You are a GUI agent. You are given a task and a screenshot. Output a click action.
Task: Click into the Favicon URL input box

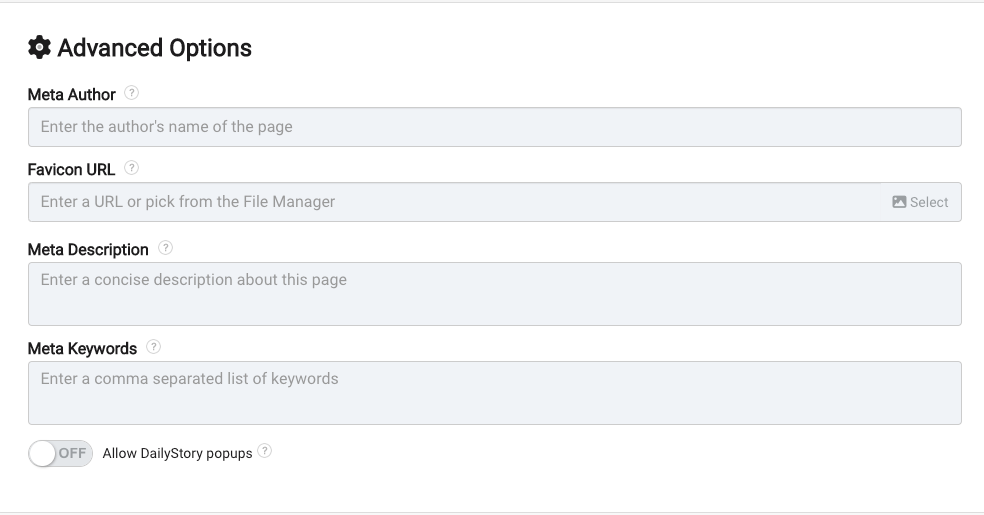pos(454,202)
